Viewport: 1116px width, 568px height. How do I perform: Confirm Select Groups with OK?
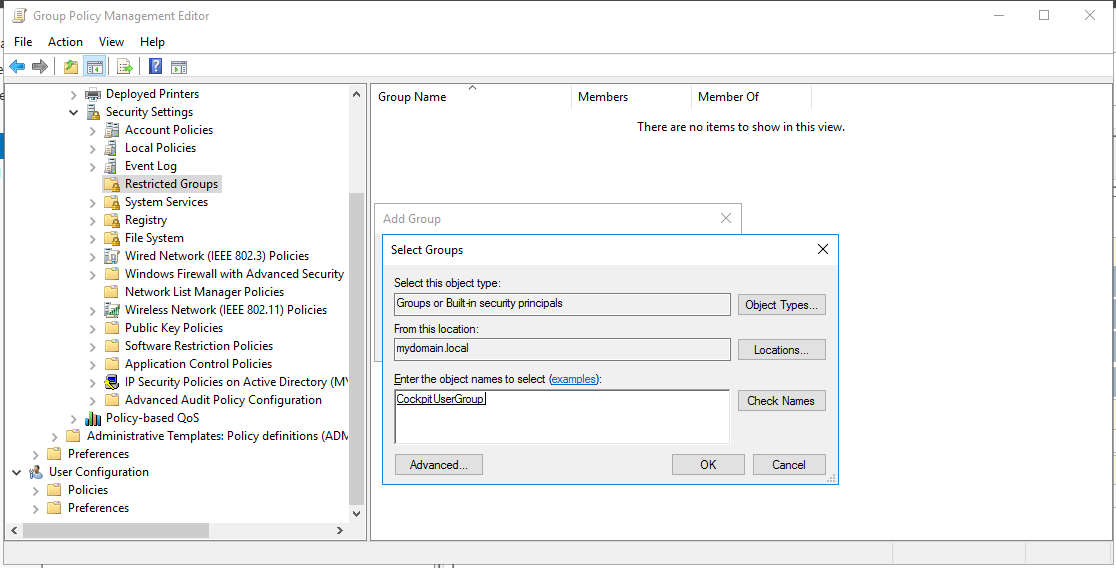pyautogui.click(x=708, y=465)
